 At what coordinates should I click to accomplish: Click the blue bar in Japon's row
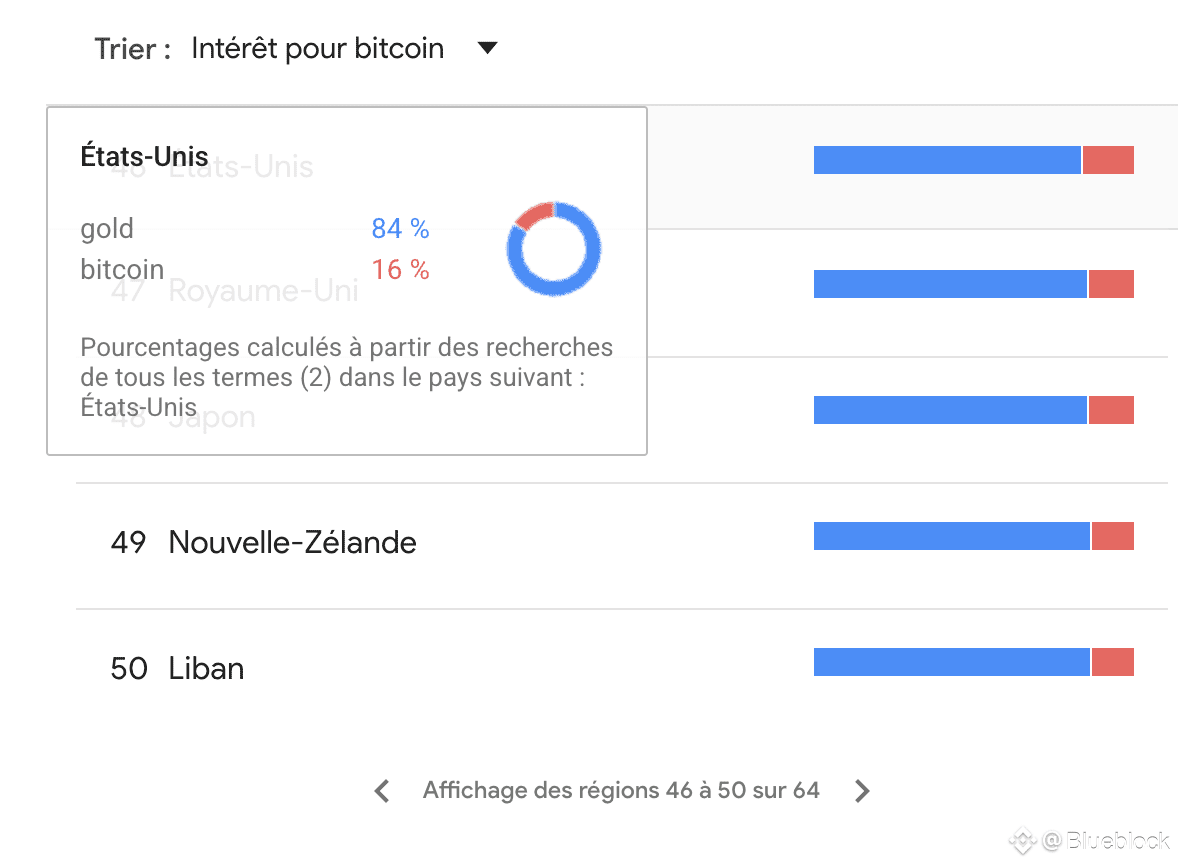950,410
